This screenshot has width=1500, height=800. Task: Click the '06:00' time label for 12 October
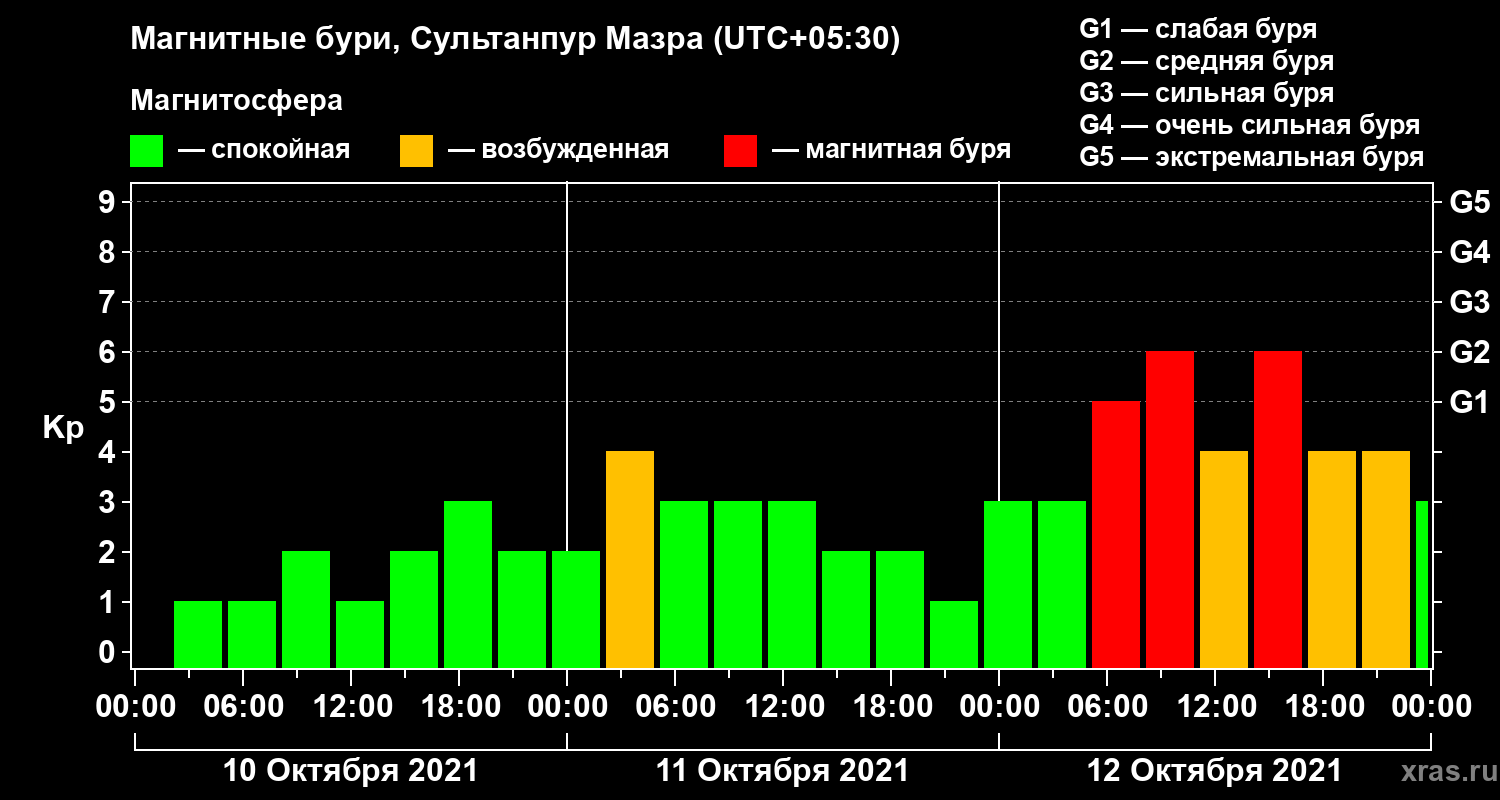pos(1106,707)
